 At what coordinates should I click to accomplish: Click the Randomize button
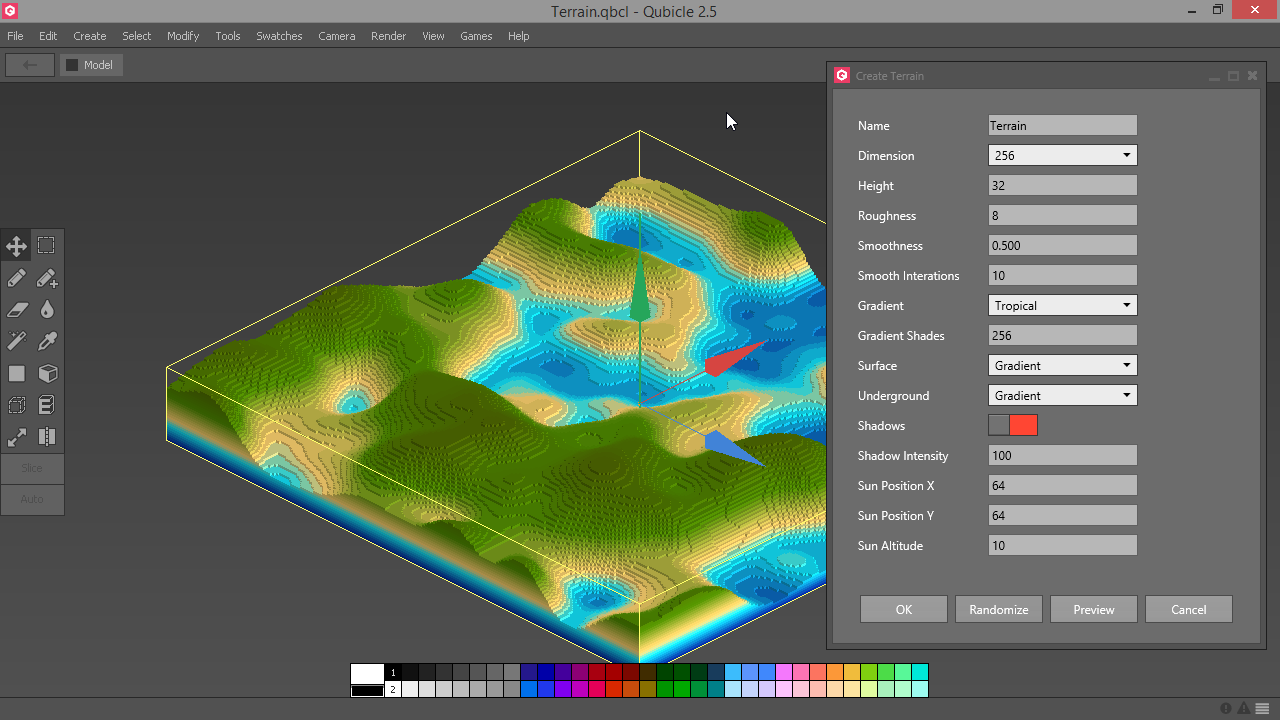[x=998, y=610]
